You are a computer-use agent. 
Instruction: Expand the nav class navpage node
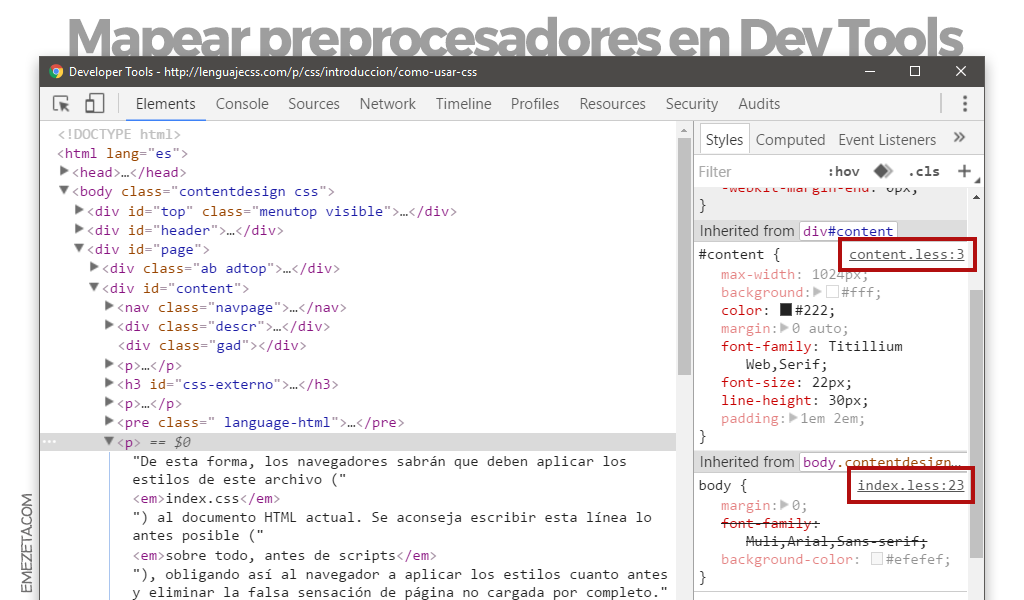click(109, 306)
